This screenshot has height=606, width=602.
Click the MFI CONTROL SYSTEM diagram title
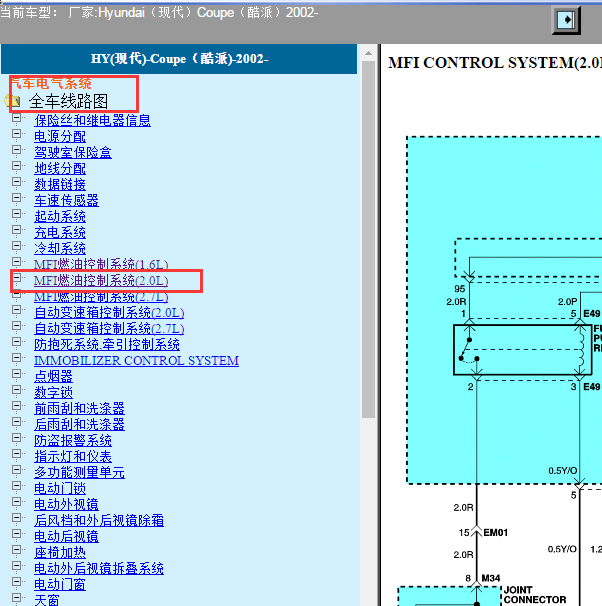(x=495, y=63)
